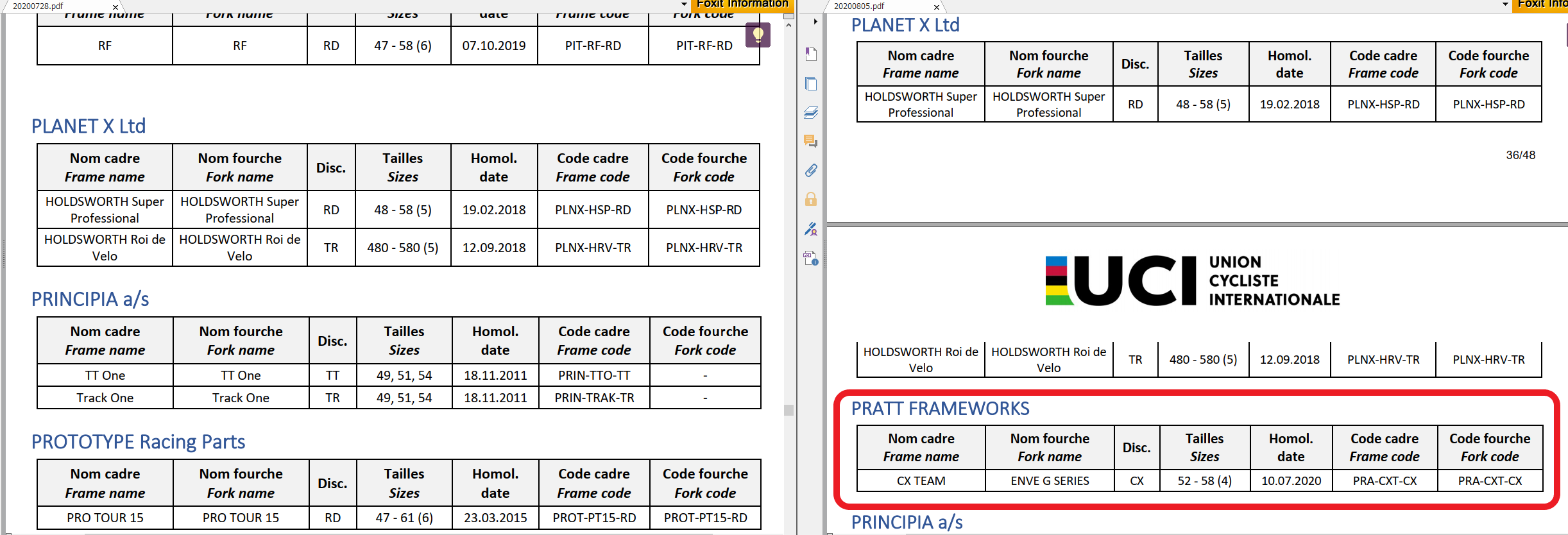Click the PROTOTYPE Racing Parts heading
1568x535 pixels.
point(139,442)
